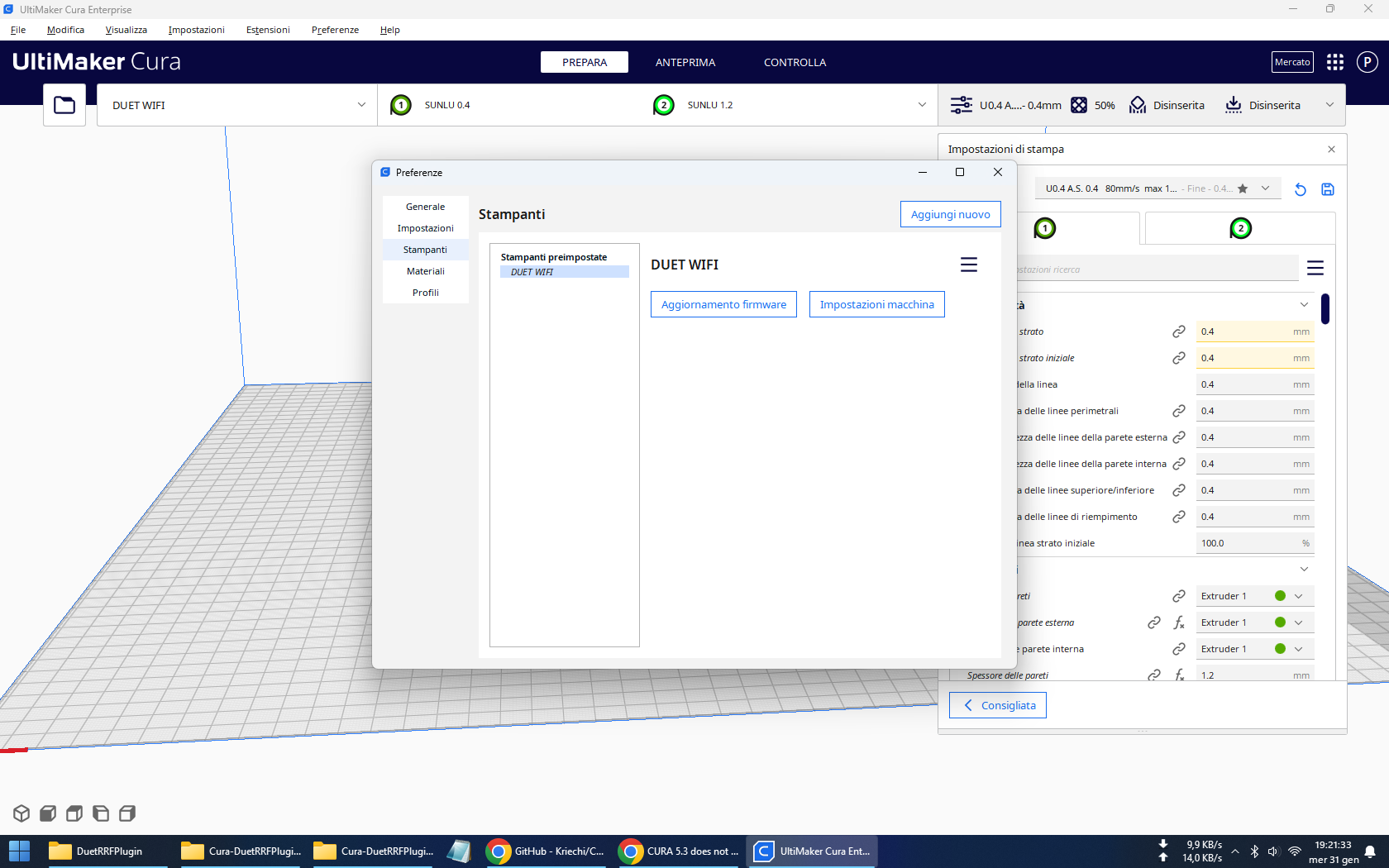Click the print profile sliders icon
This screenshot has height=868, width=1389.
962,105
